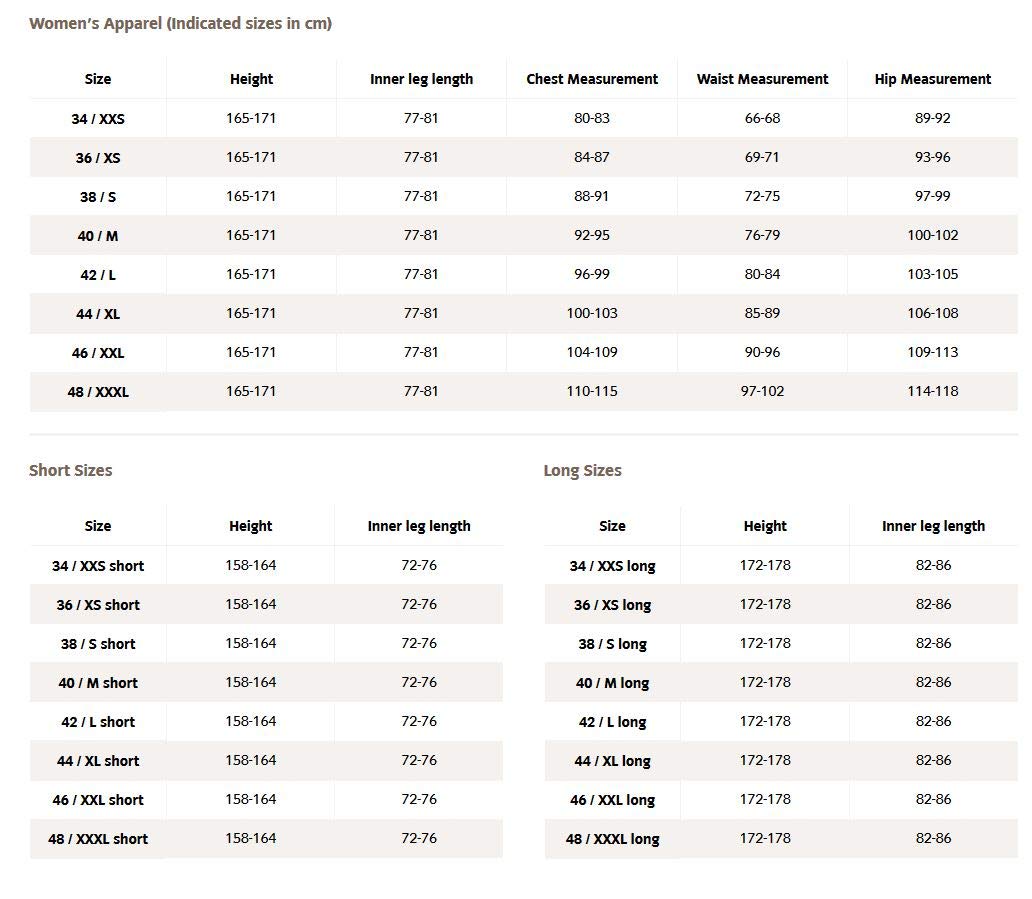Viewport: 1032px width, 899px height.
Task: Select the Long Sizes heading
Action: click(x=582, y=470)
